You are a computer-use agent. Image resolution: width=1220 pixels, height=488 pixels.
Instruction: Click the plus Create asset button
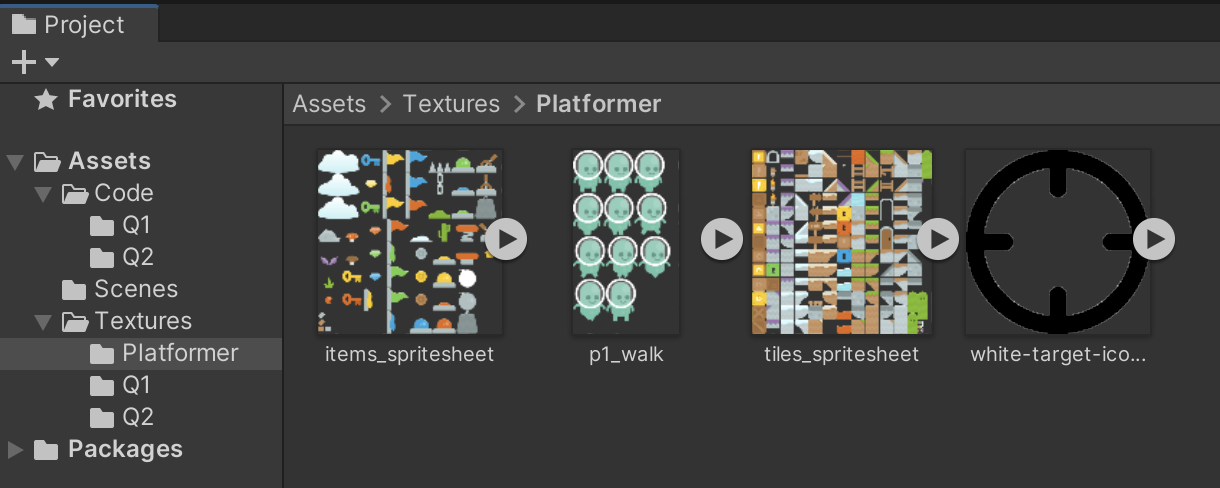(x=24, y=62)
